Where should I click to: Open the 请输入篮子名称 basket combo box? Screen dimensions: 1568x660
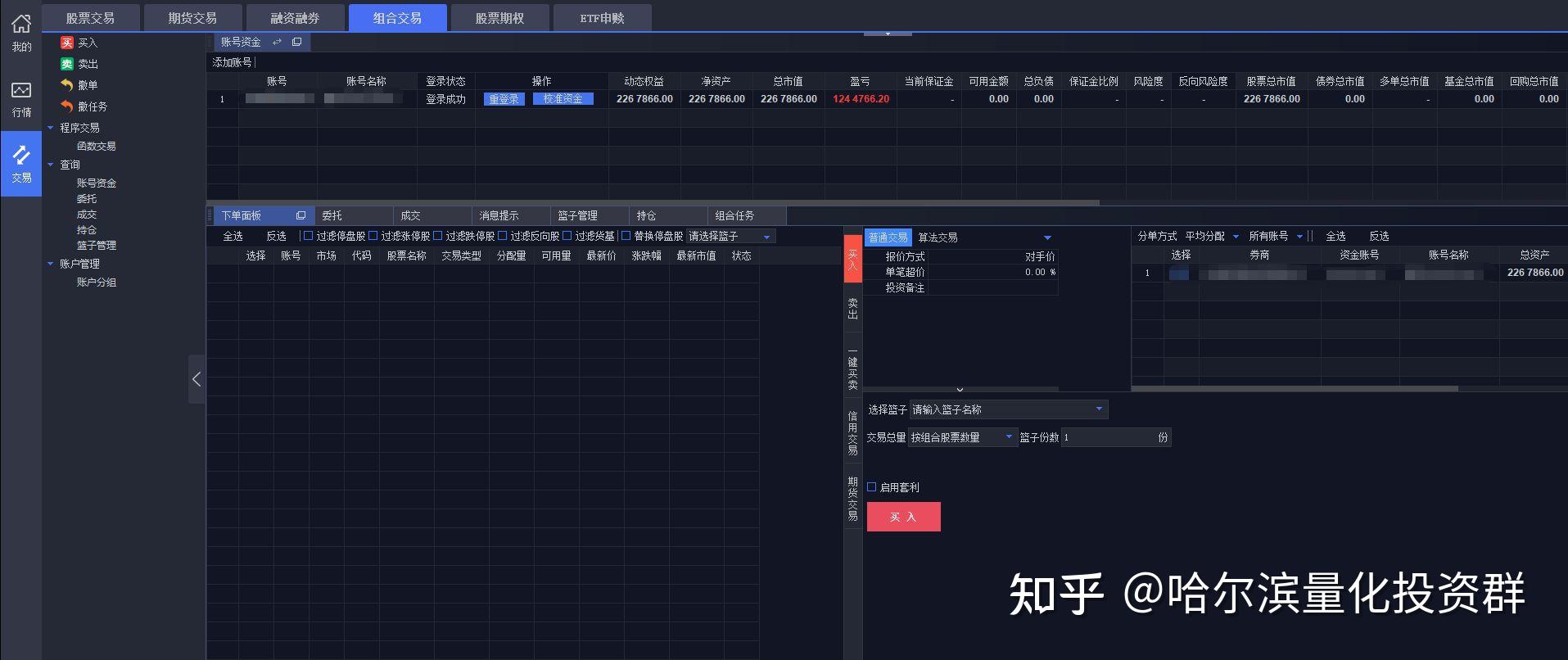point(1009,409)
